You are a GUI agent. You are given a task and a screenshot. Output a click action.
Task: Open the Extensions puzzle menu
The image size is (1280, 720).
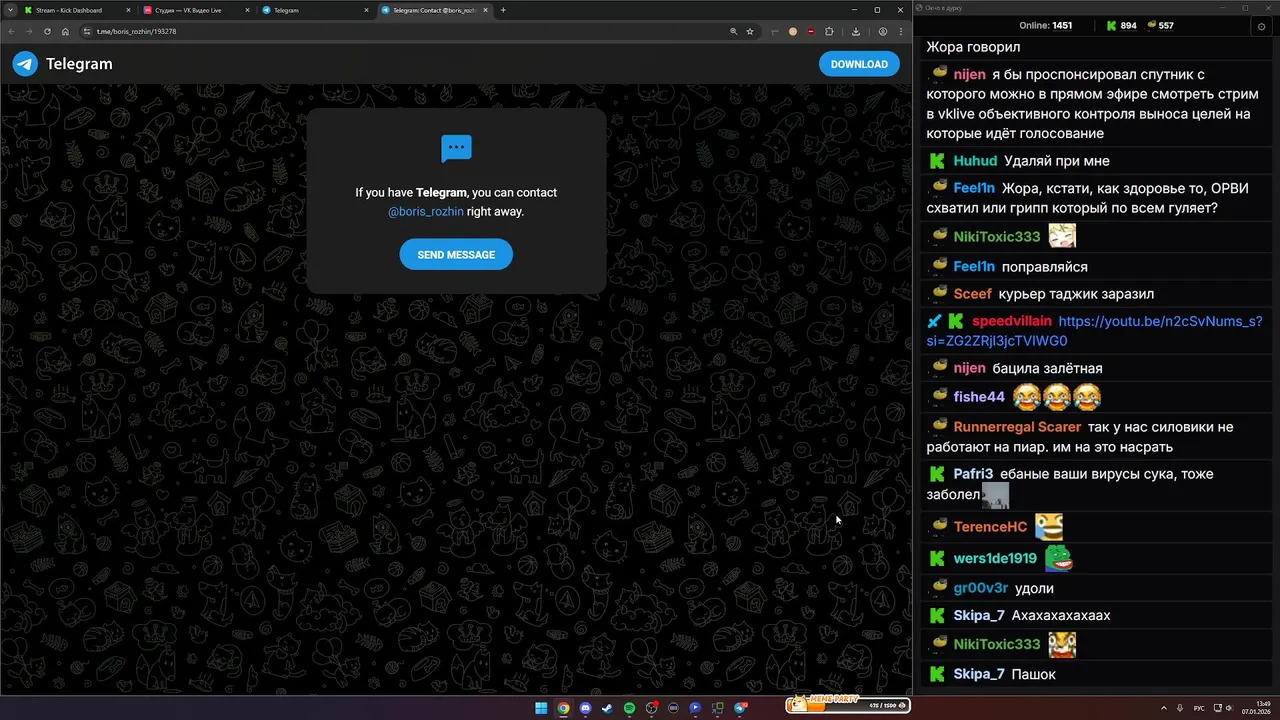tap(829, 31)
